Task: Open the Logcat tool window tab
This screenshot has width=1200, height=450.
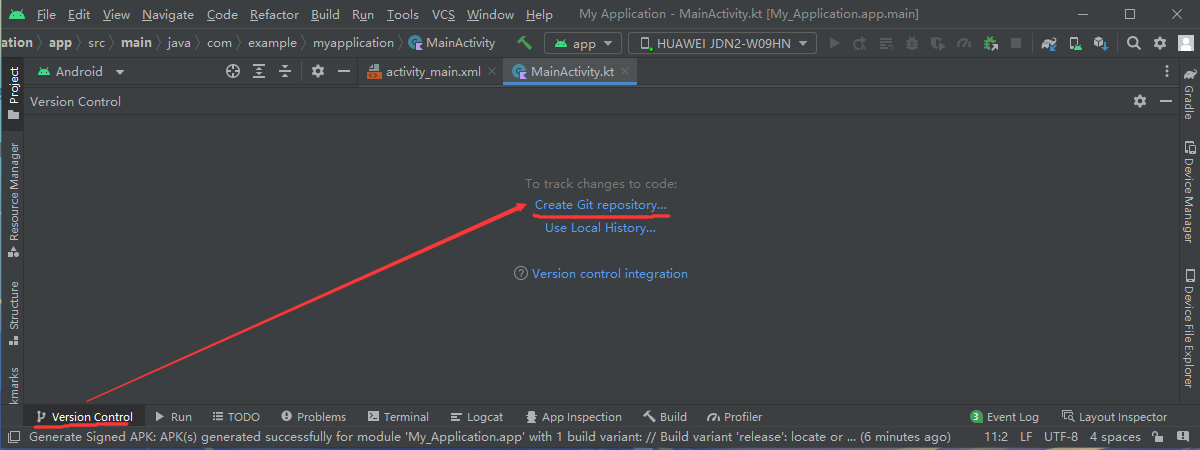Action: [477, 417]
